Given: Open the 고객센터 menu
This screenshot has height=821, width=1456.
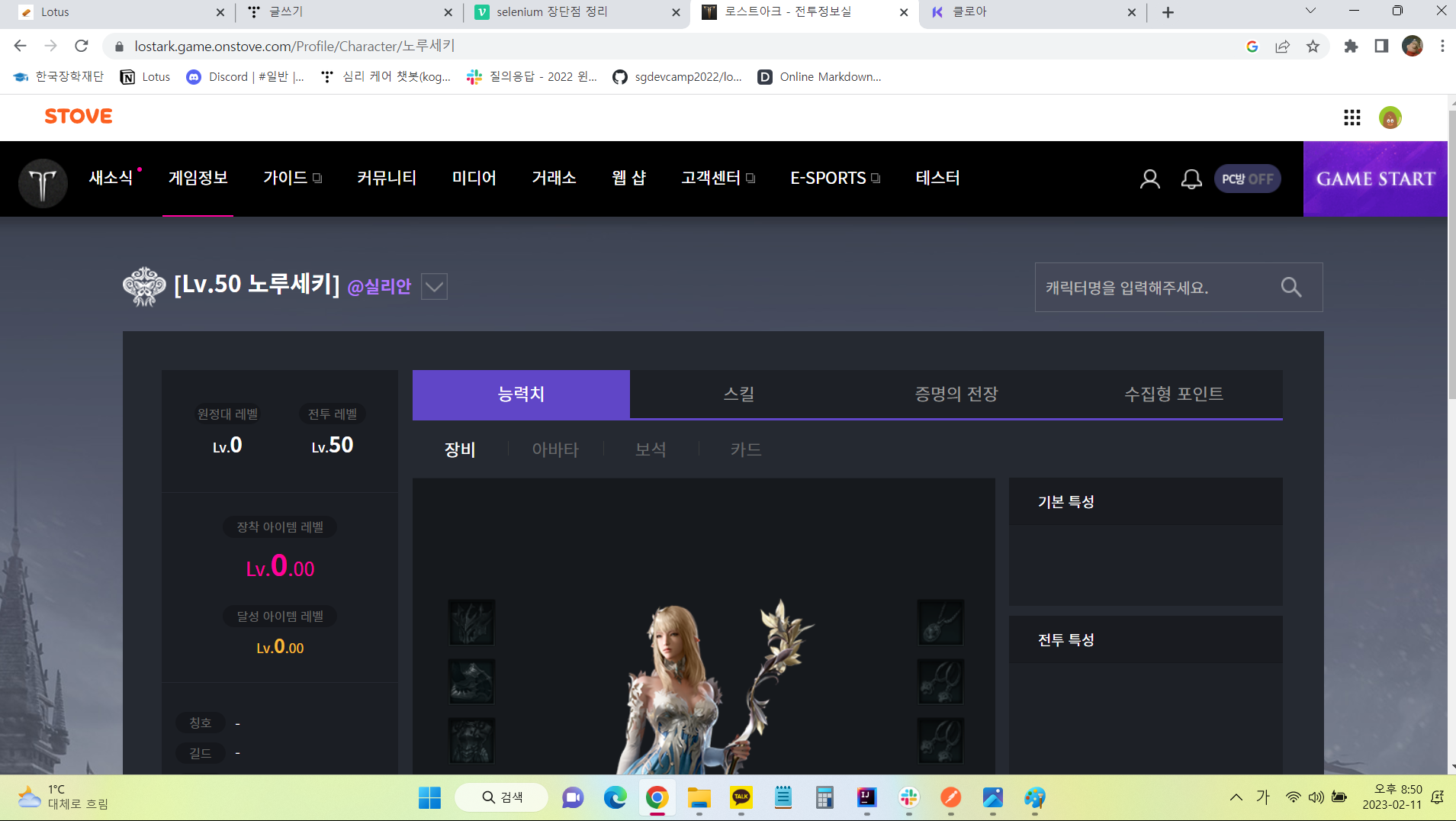Looking at the screenshot, I should pyautogui.click(x=718, y=178).
